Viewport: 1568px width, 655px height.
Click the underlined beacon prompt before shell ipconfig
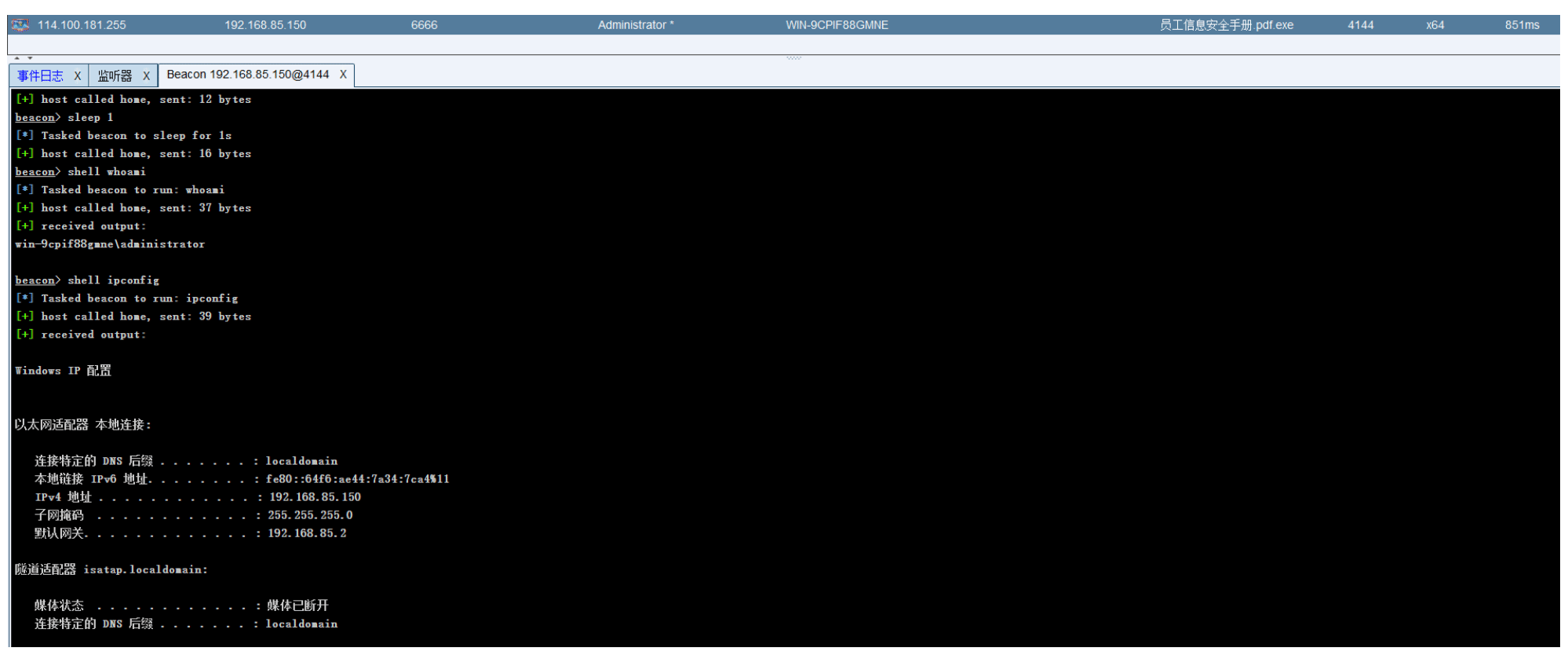[35, 280]
